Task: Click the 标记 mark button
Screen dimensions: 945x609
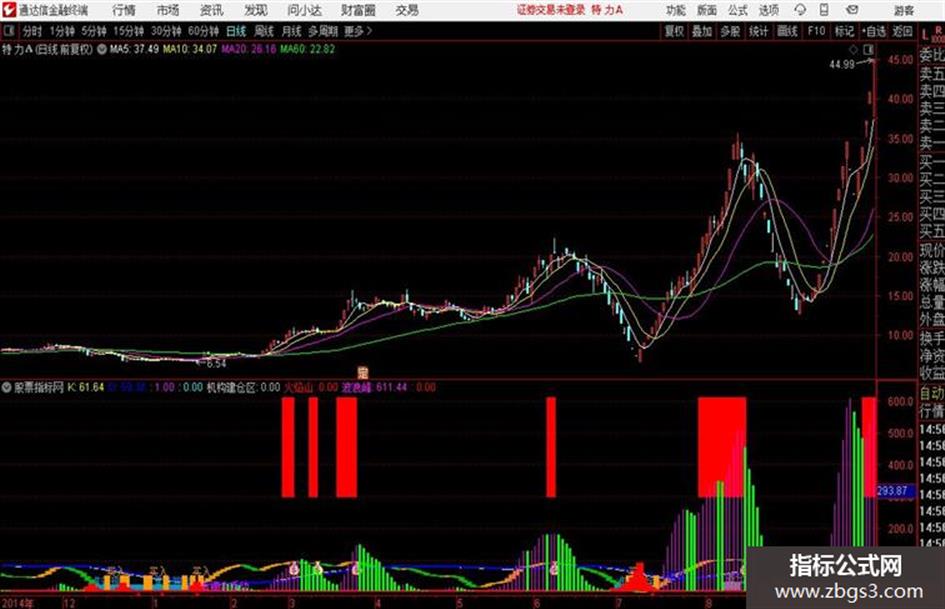Action: [844, 31]
